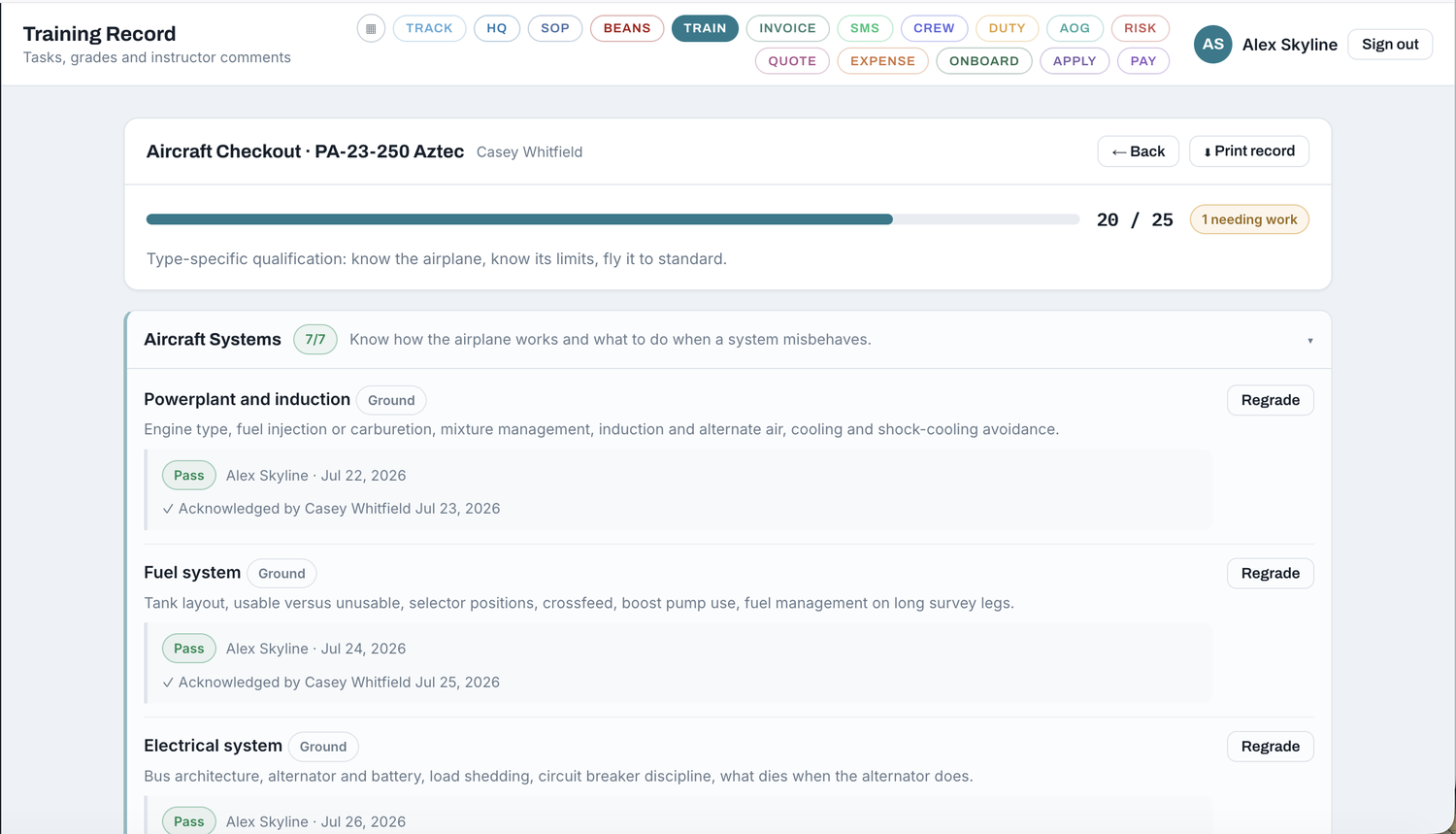Switch to the HQ tab
The height and width of the screenshot is (834, 1456).
tap(497, 28)
